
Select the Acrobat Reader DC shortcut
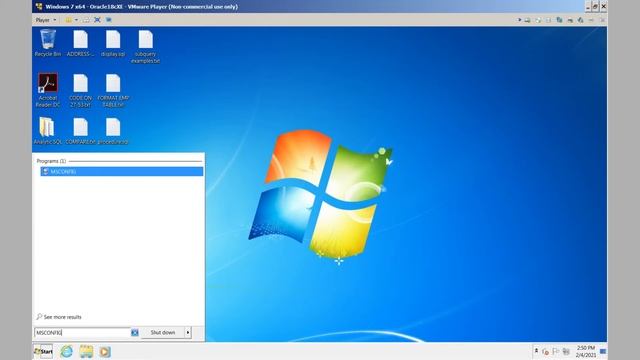(x=48, y=90)
